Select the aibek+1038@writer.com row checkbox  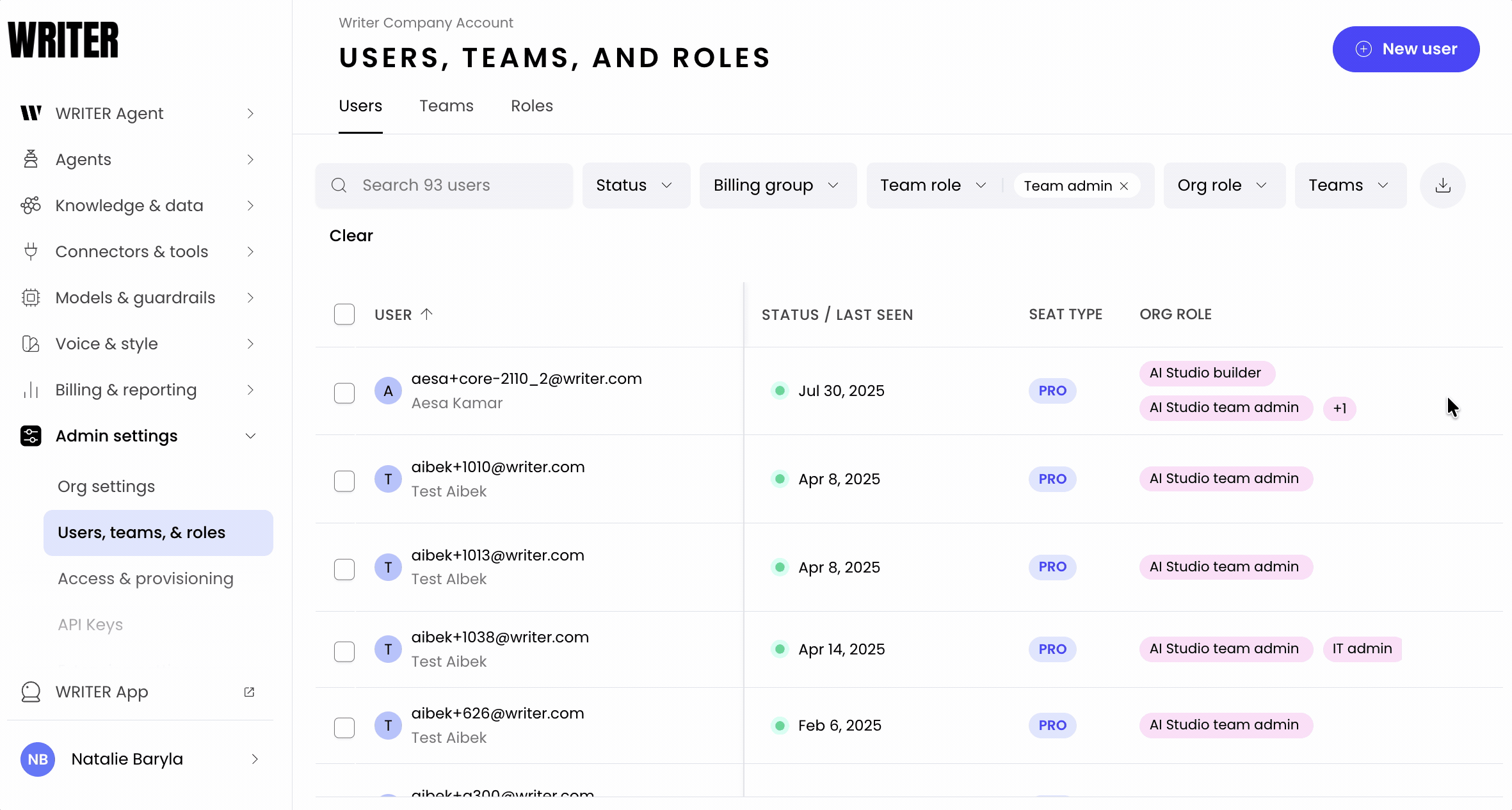[x=344, y=651]
